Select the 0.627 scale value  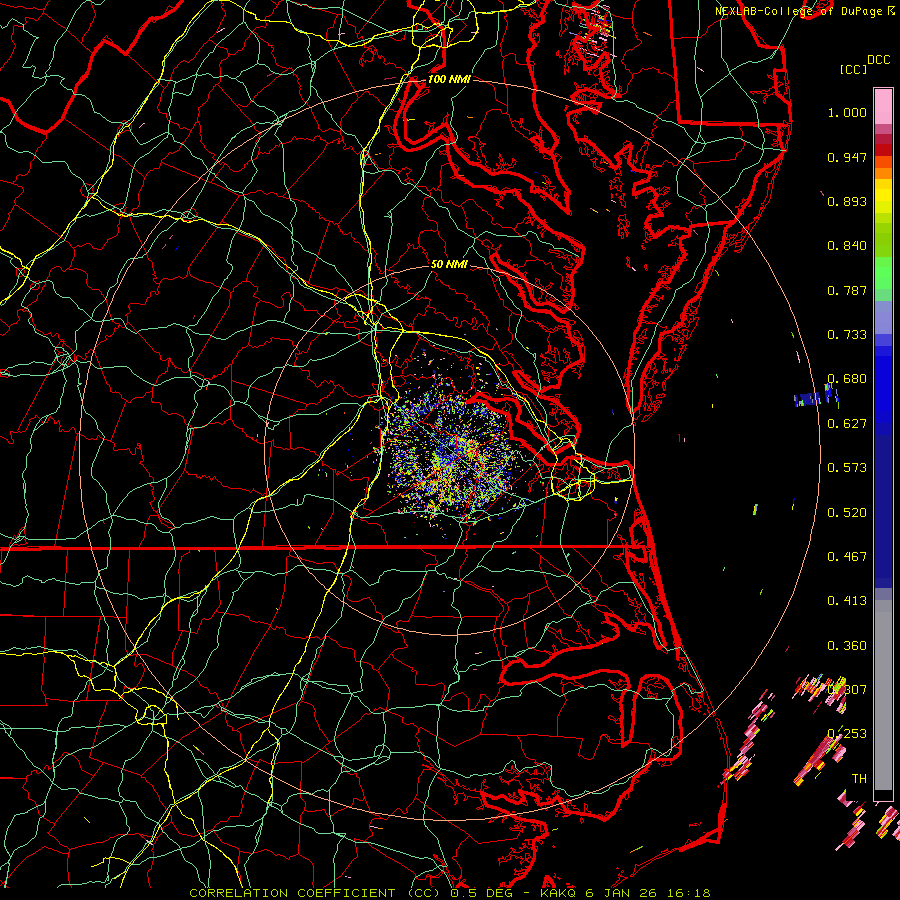(847, 424)
